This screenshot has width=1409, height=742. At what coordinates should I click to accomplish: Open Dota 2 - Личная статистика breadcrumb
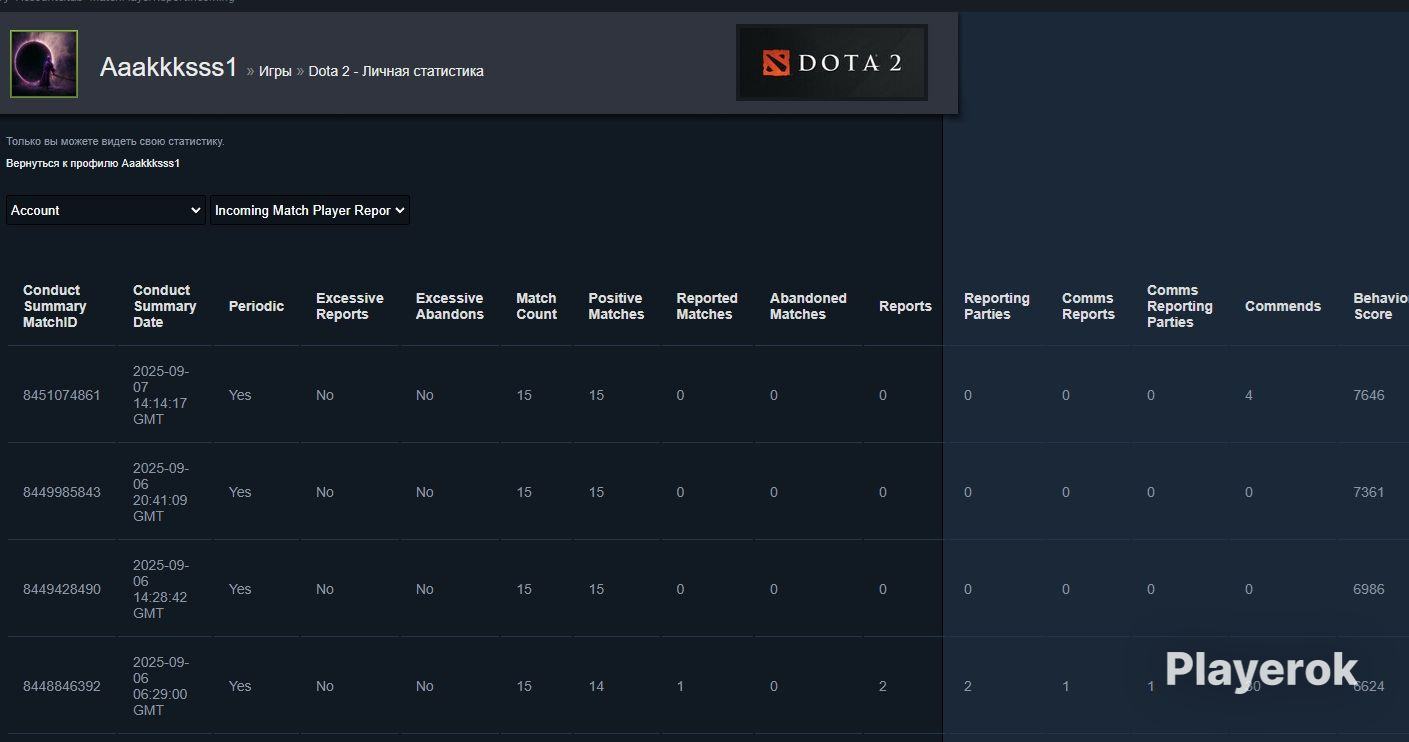(x=396, y=71)
